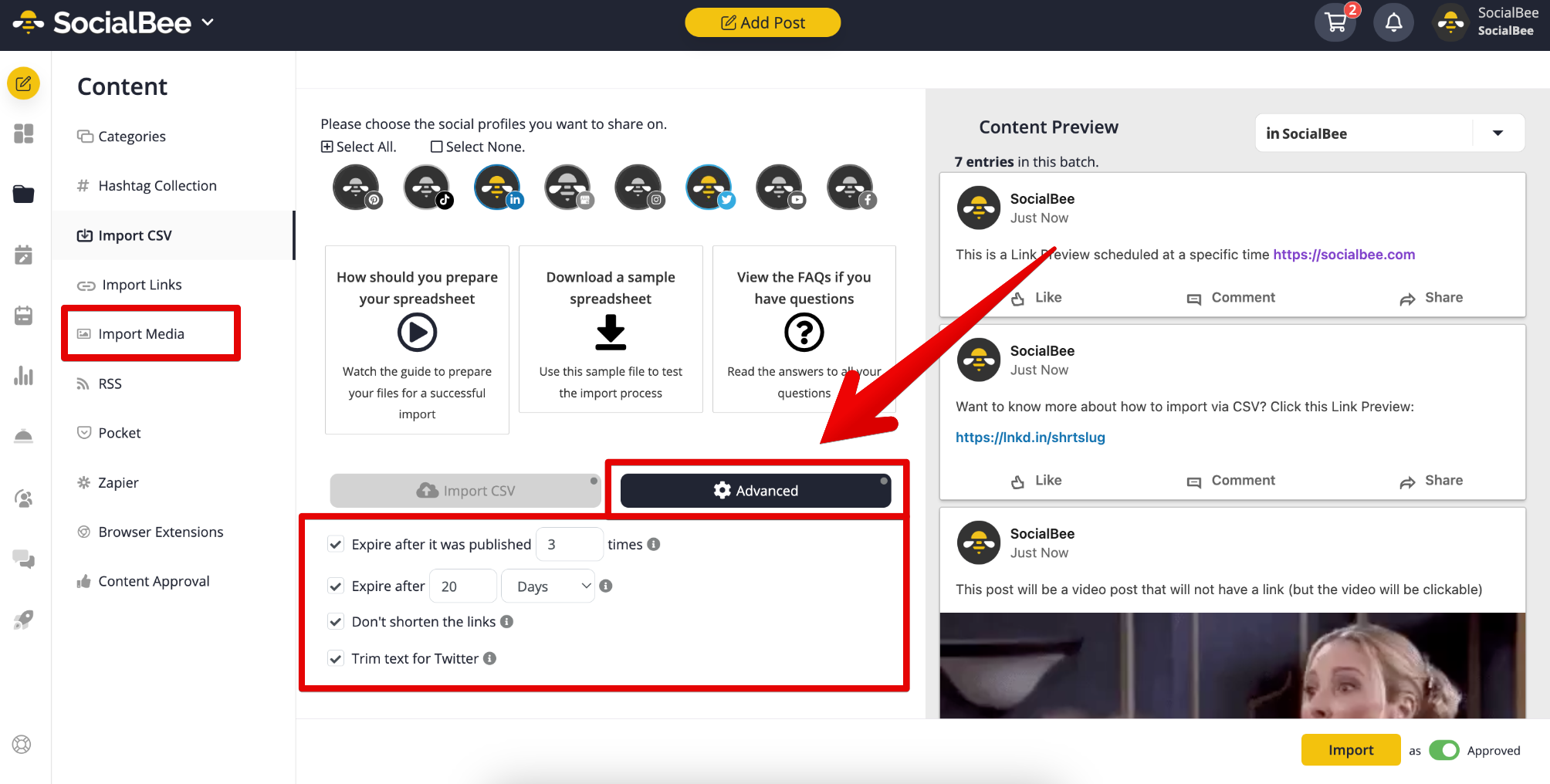Open the Days unit dropdown
The image size is (1550, 784).
point(548,586)
